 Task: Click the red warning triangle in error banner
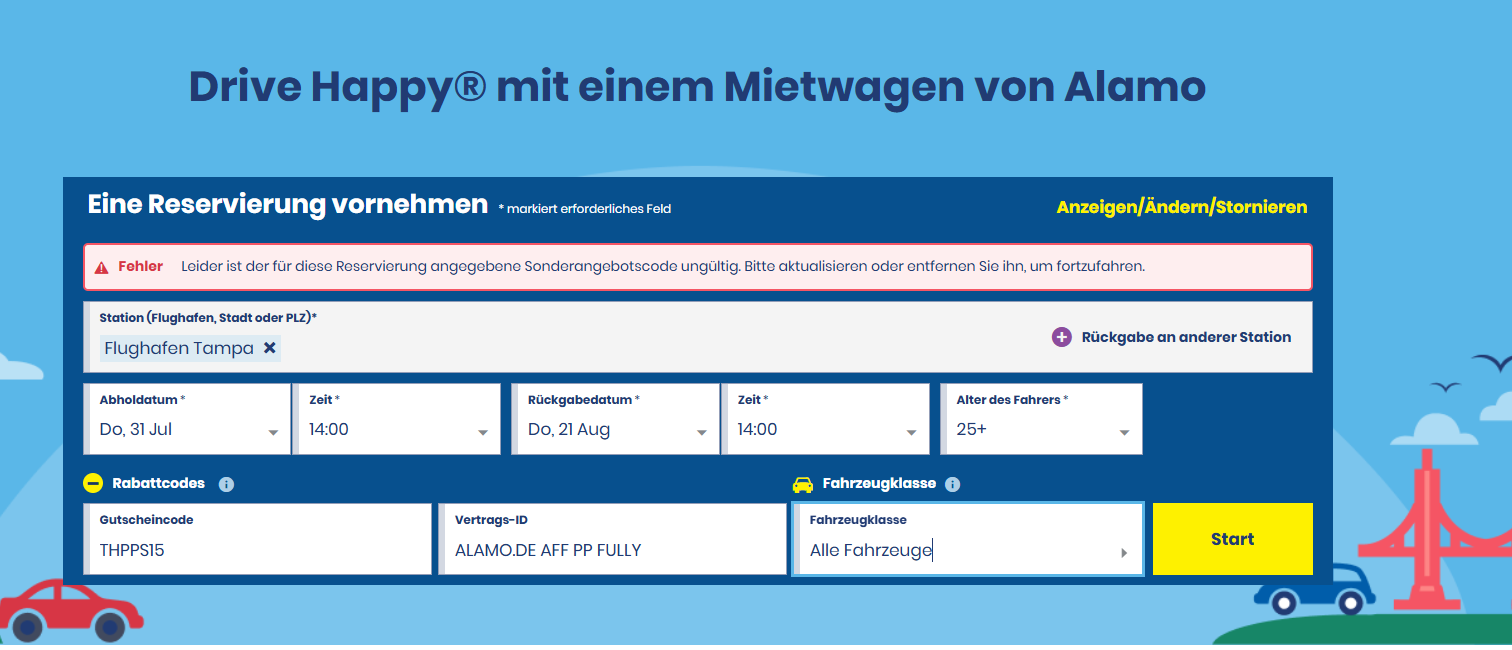tap(101, 268)
